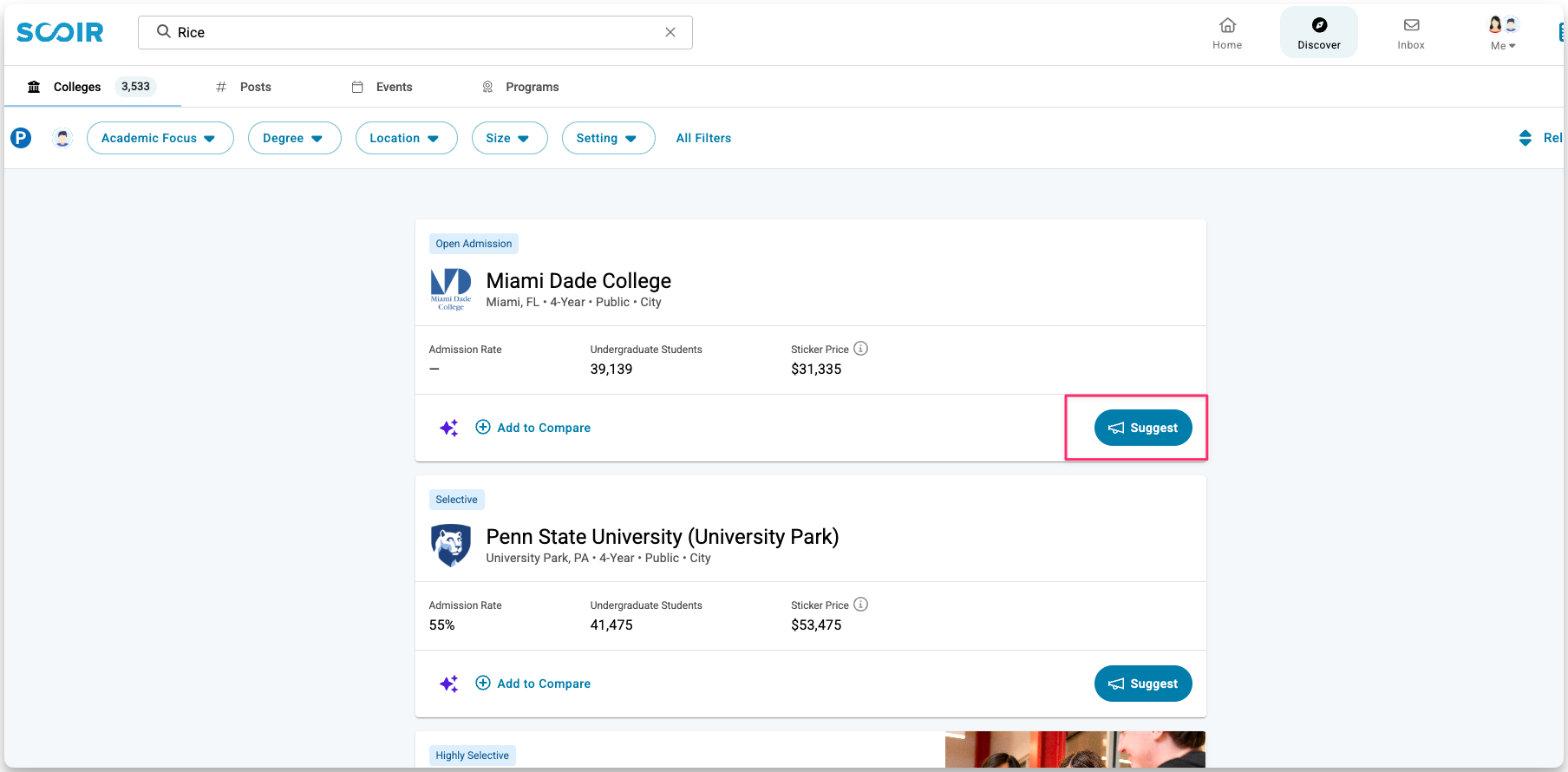This screenshot has width=1568, height=772.
Task: Open the Inbox
Action: [1410, 33]
